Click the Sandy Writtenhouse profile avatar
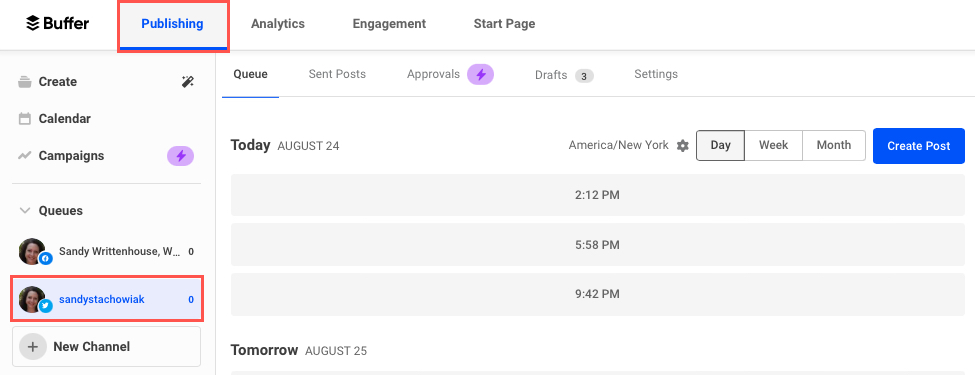Screen dimensions: 975x375 (x=32, y=251)
